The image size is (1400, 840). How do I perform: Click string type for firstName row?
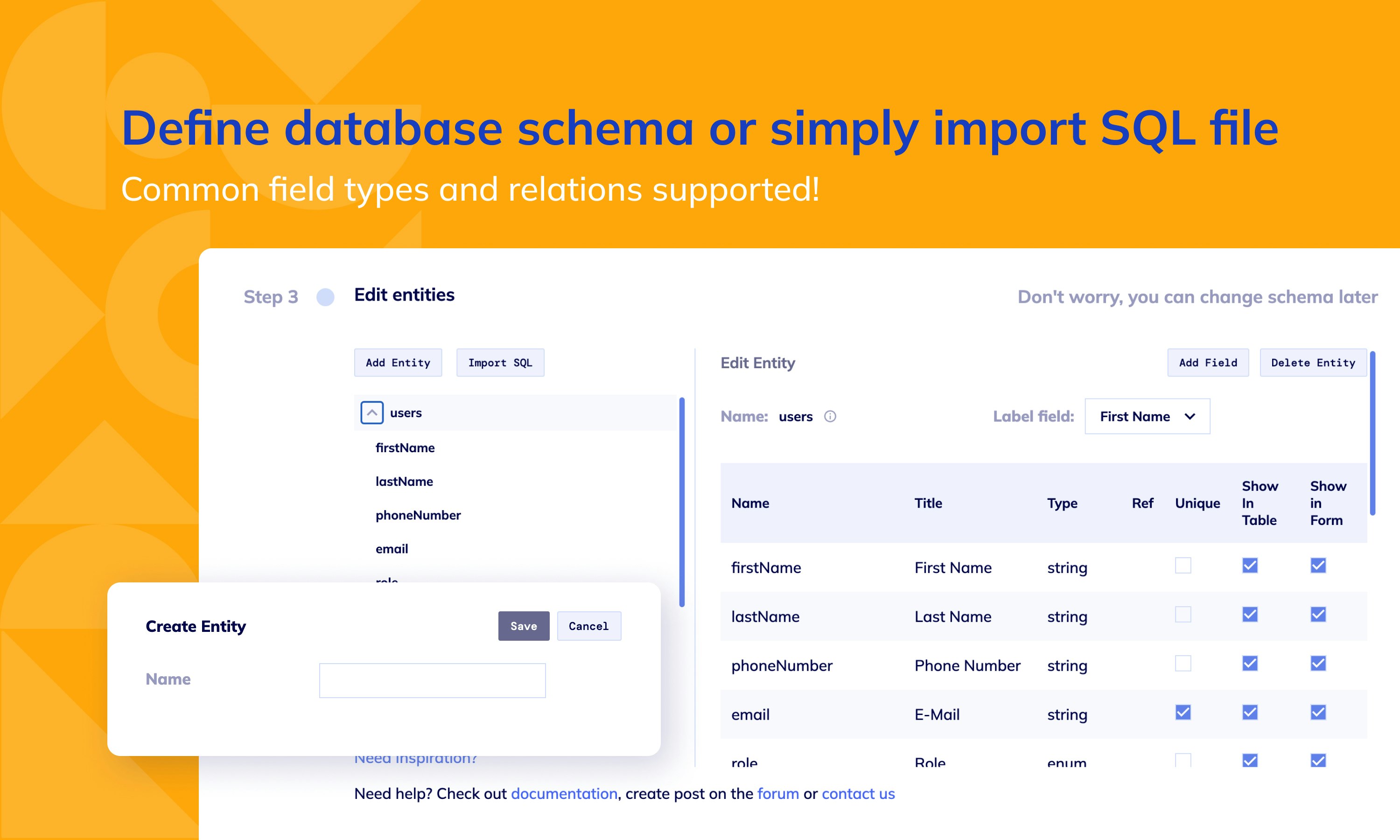coord(1067,568)
